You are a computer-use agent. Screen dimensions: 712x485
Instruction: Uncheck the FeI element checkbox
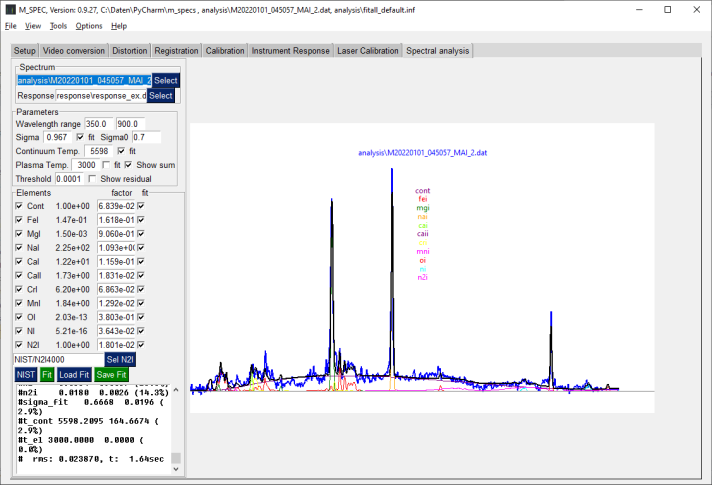point(20,219)
